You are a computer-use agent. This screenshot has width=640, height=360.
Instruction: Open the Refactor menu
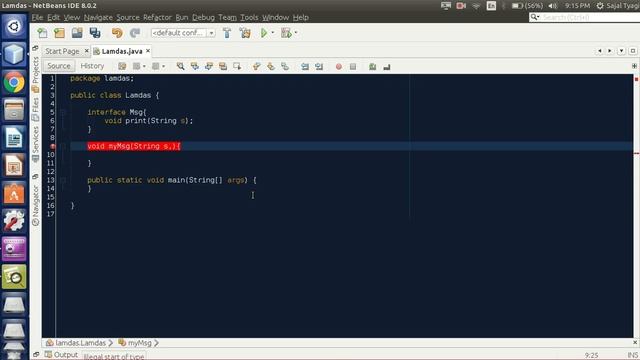coord(157,17)
